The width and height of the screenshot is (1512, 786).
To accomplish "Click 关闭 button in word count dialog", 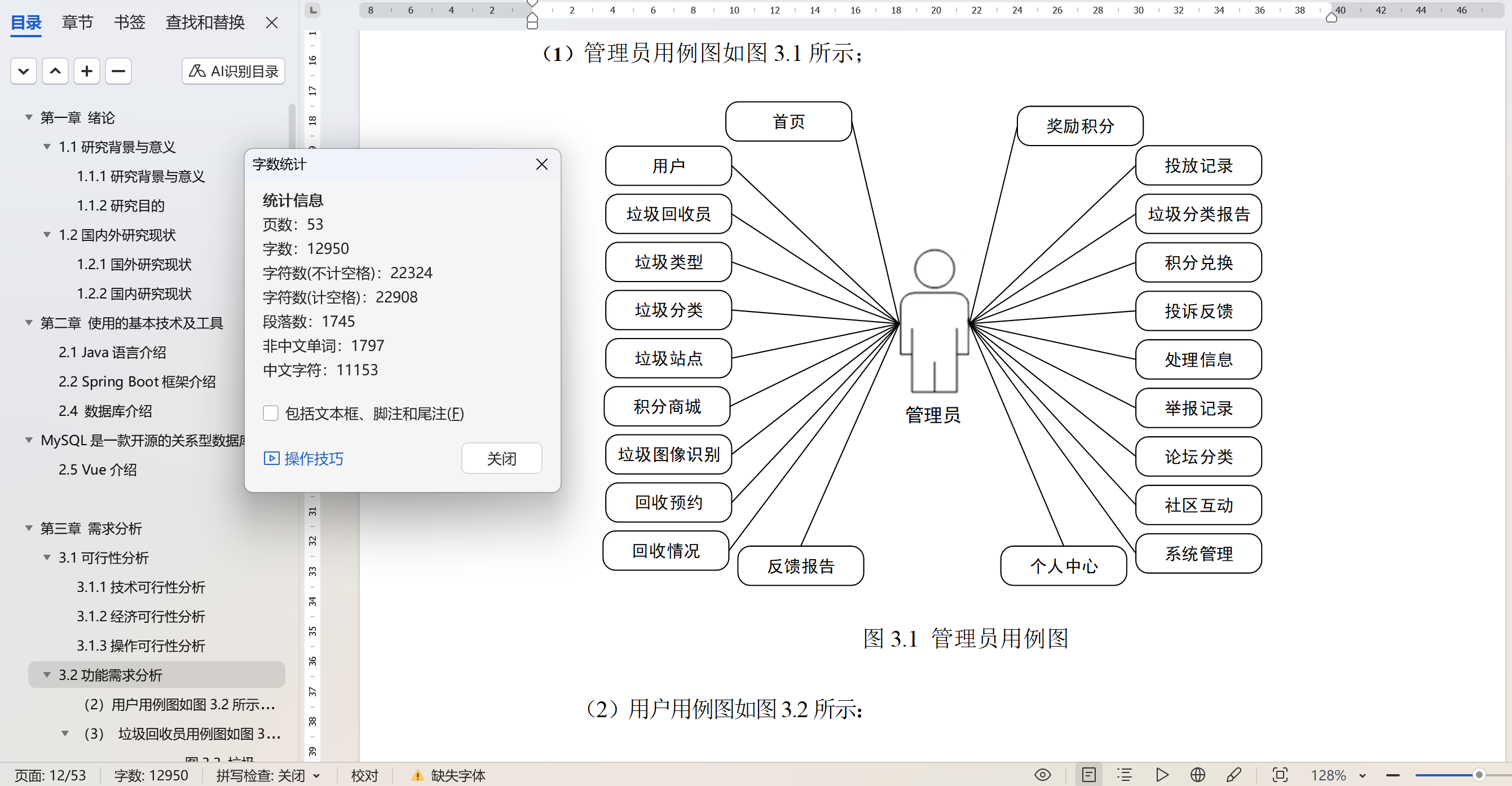I will (x=501, y=458).
